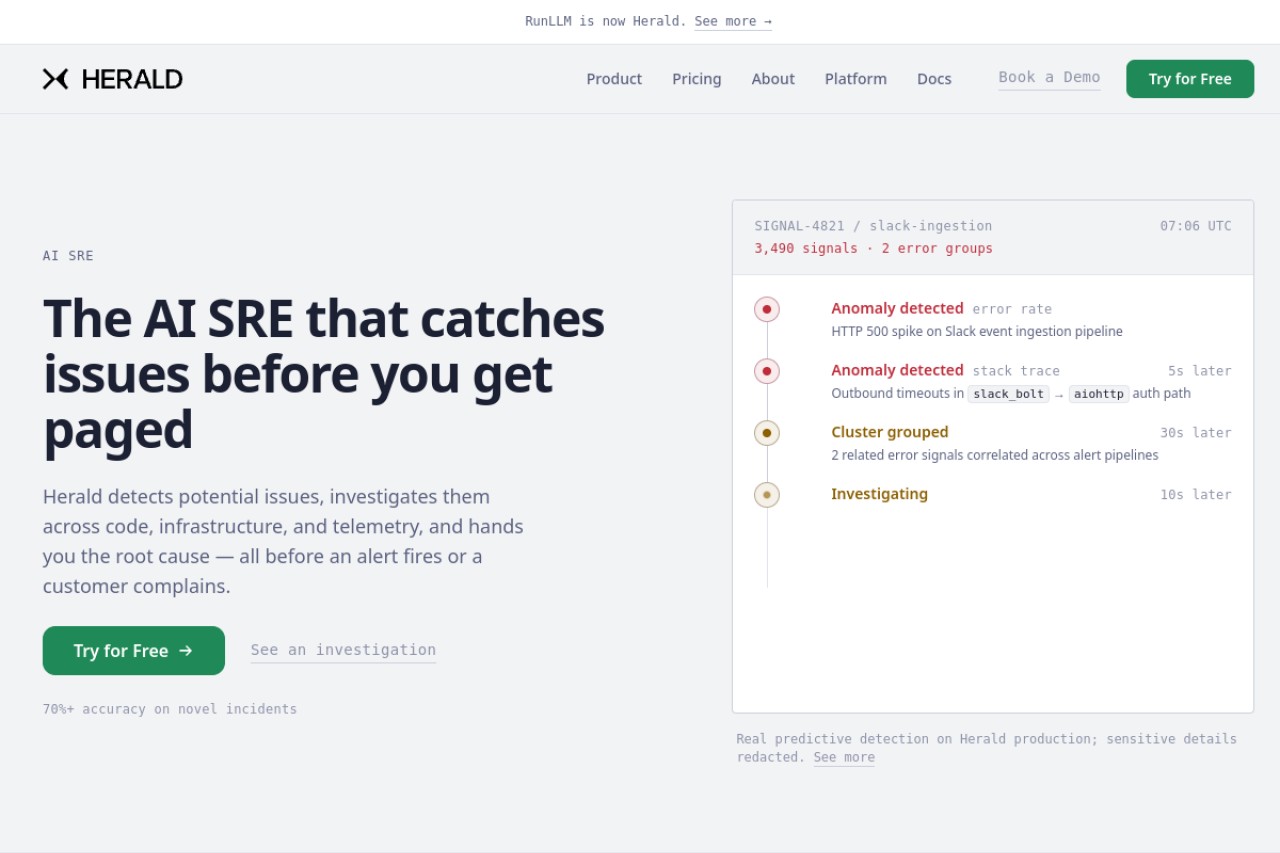Click the aiohttp code tag
This screenshot has height=853, width=1280.
tap(1099, 394)
